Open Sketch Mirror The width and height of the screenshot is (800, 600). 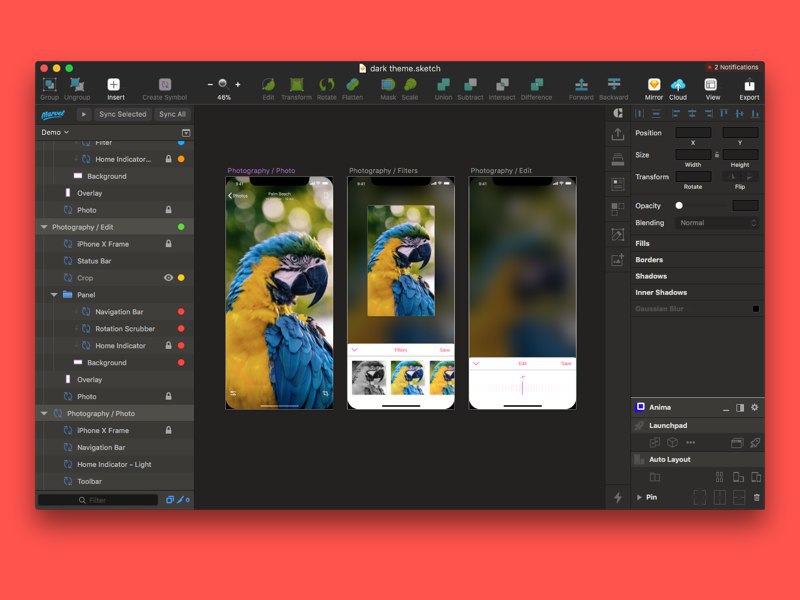pos(654,84)
